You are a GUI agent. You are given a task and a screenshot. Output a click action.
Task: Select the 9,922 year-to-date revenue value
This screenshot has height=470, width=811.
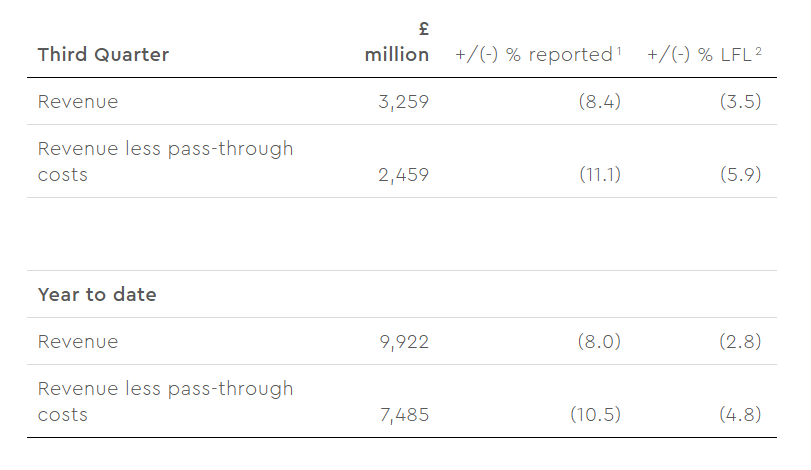(x=402, y=342)
